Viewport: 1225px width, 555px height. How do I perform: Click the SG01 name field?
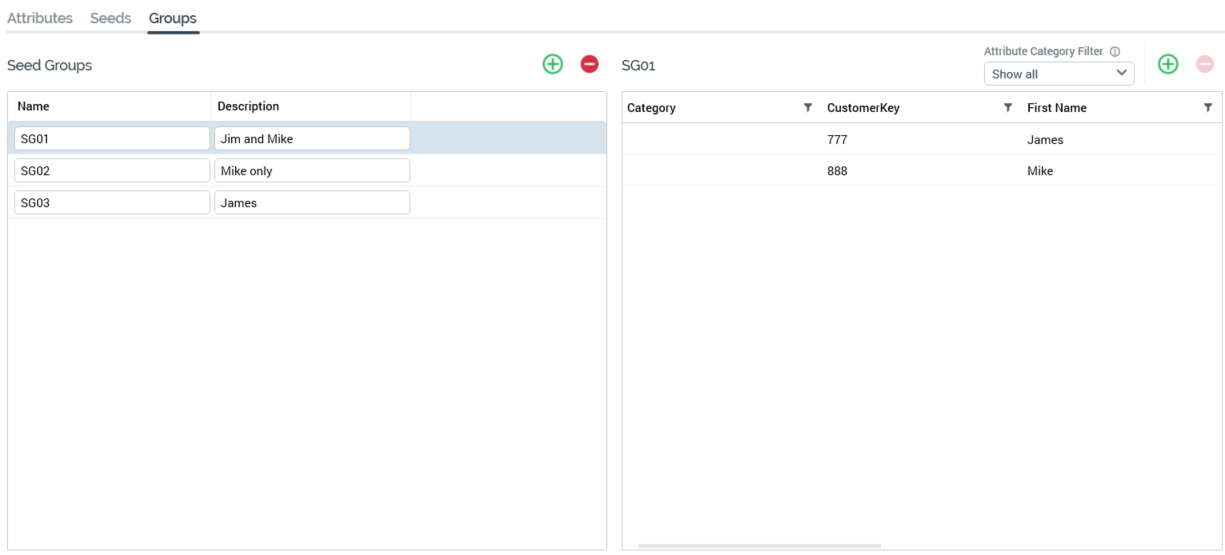coord(112,139)
